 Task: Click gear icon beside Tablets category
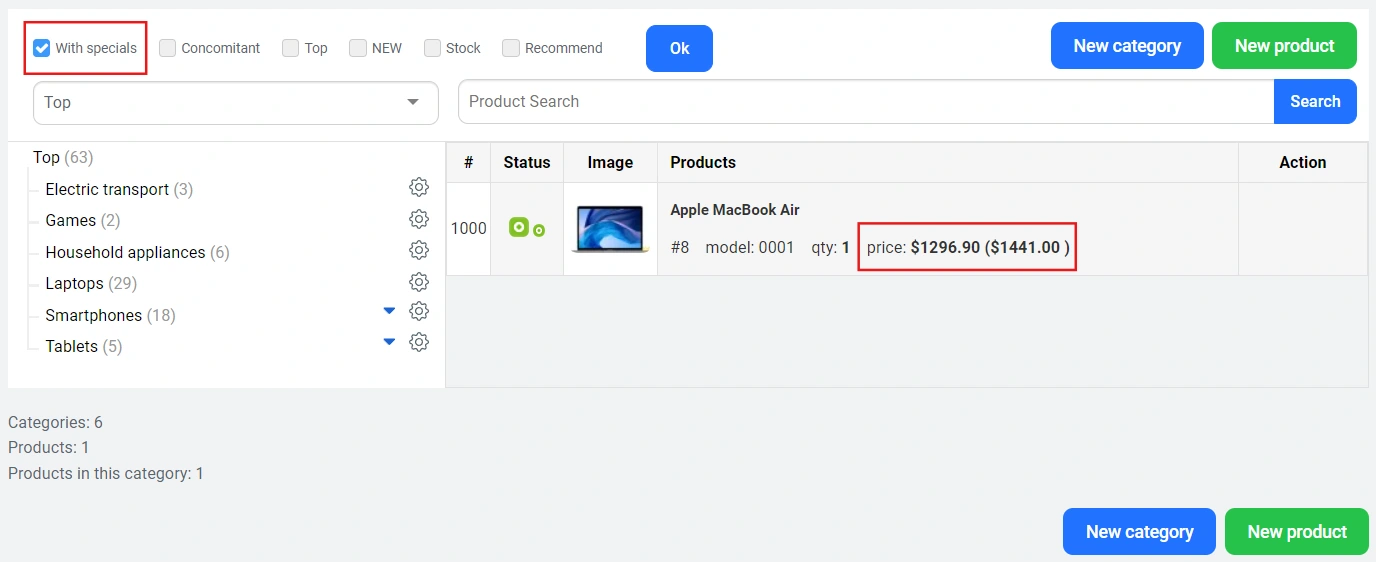pyautogui.click(x=419, y=342)
